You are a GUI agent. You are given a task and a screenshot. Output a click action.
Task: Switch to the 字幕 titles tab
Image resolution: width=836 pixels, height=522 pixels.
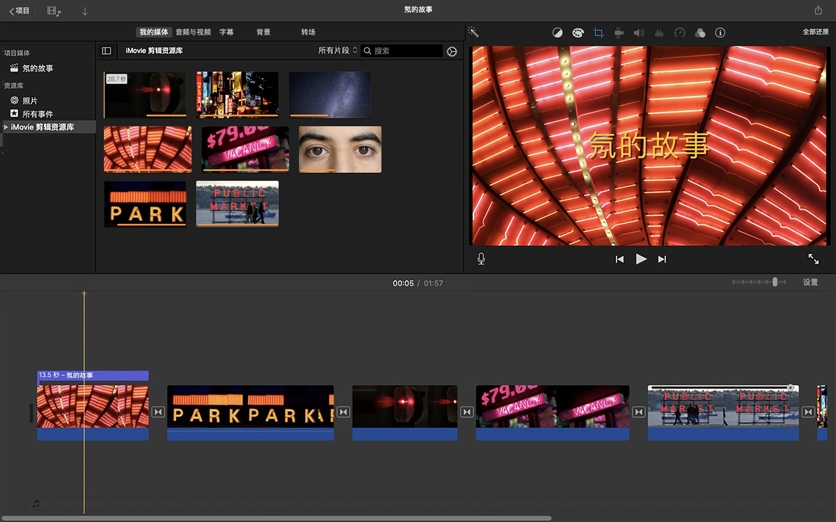tap(227, 32)
